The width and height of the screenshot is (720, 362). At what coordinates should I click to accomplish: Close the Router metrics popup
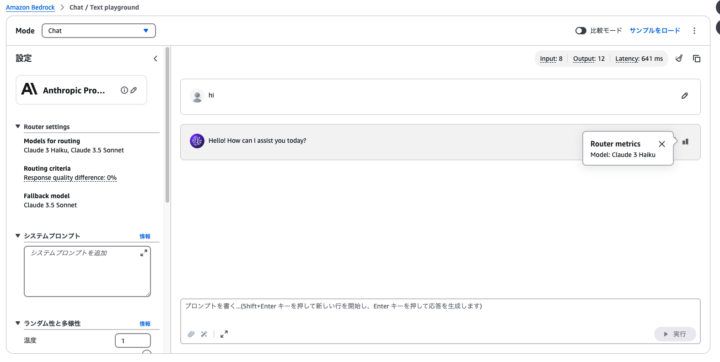click(x=662, y=144)
